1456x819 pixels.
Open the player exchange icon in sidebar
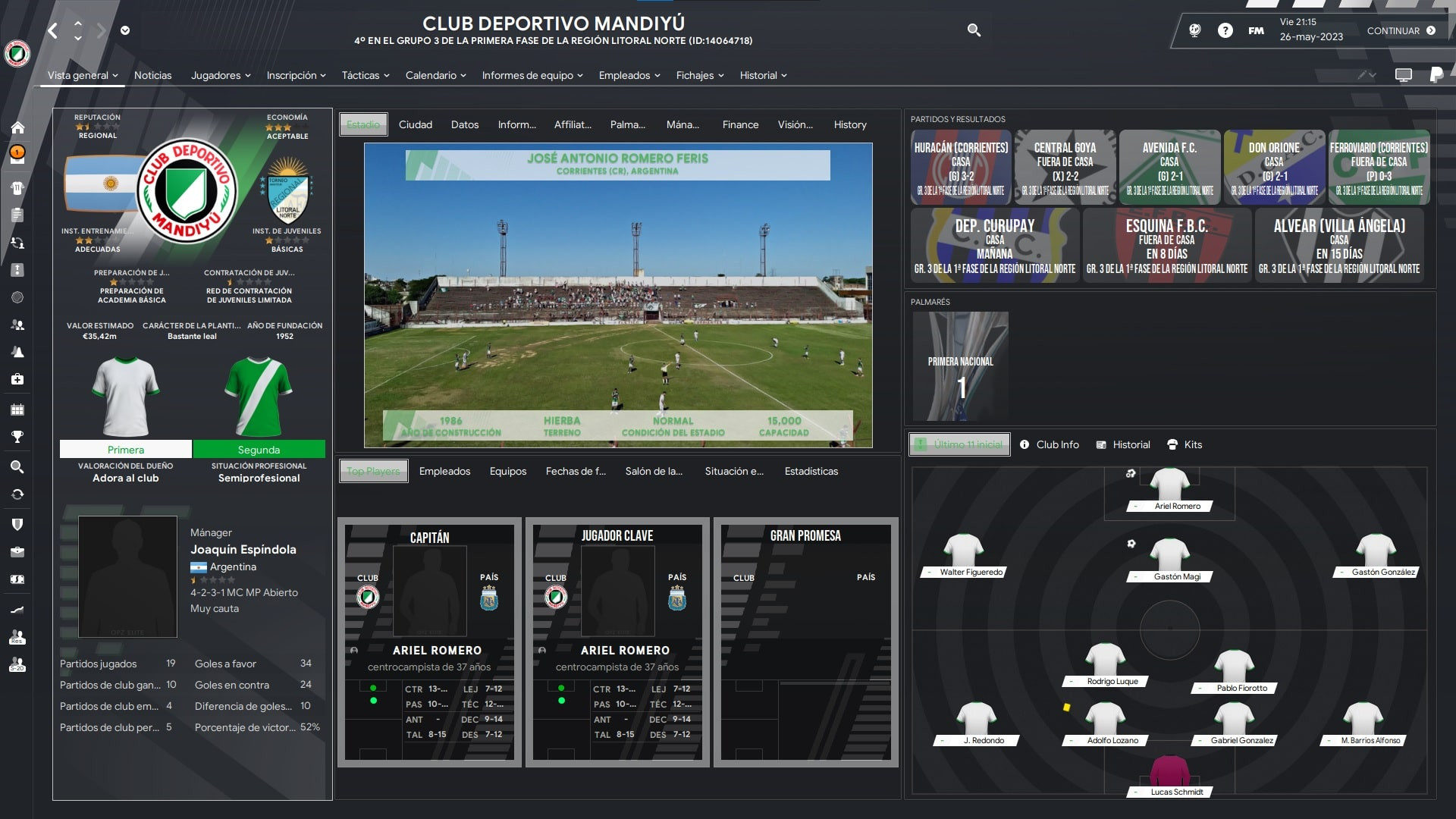[x=17, y=243]
